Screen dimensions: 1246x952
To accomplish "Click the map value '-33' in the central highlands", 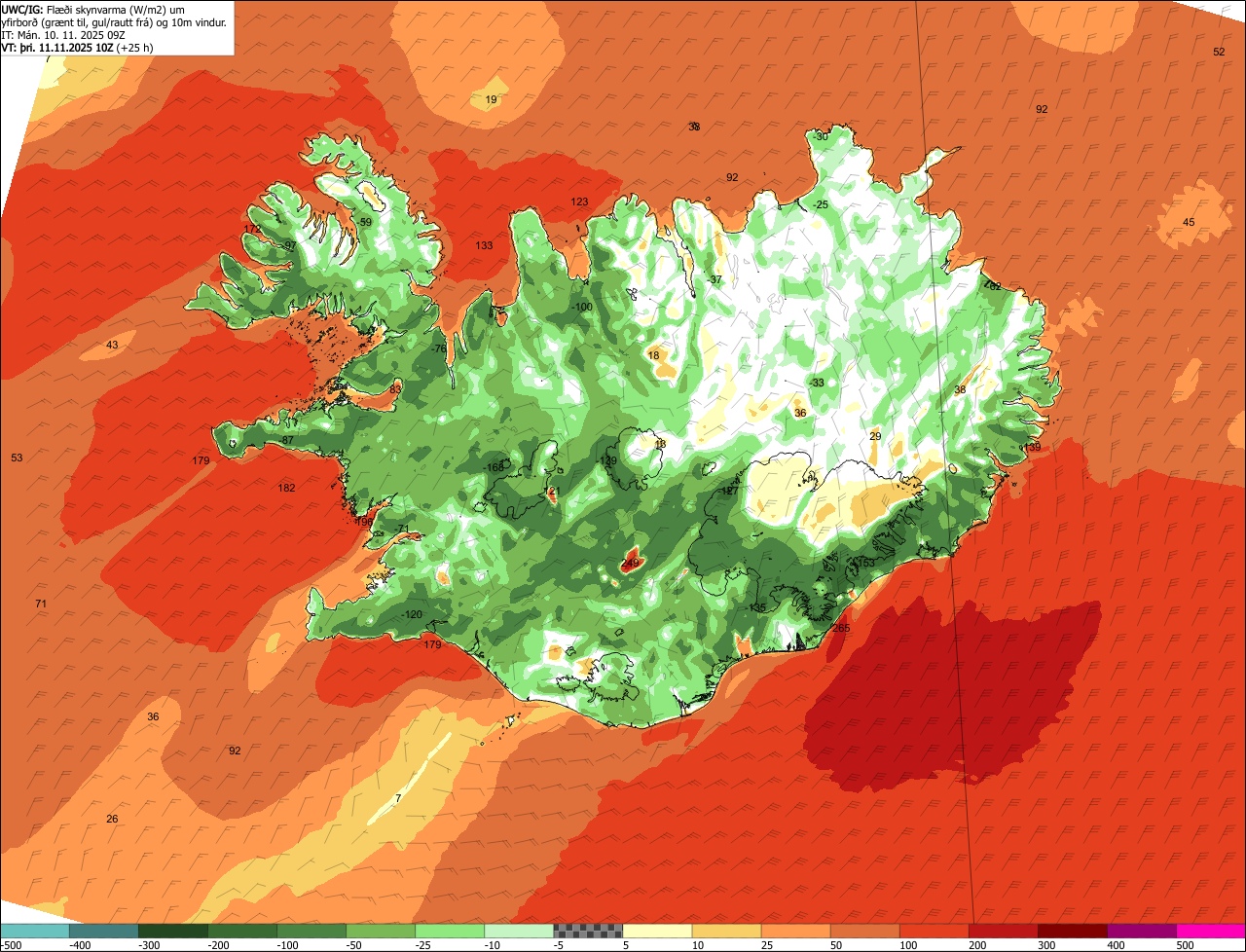I will [x=816, y=383].
